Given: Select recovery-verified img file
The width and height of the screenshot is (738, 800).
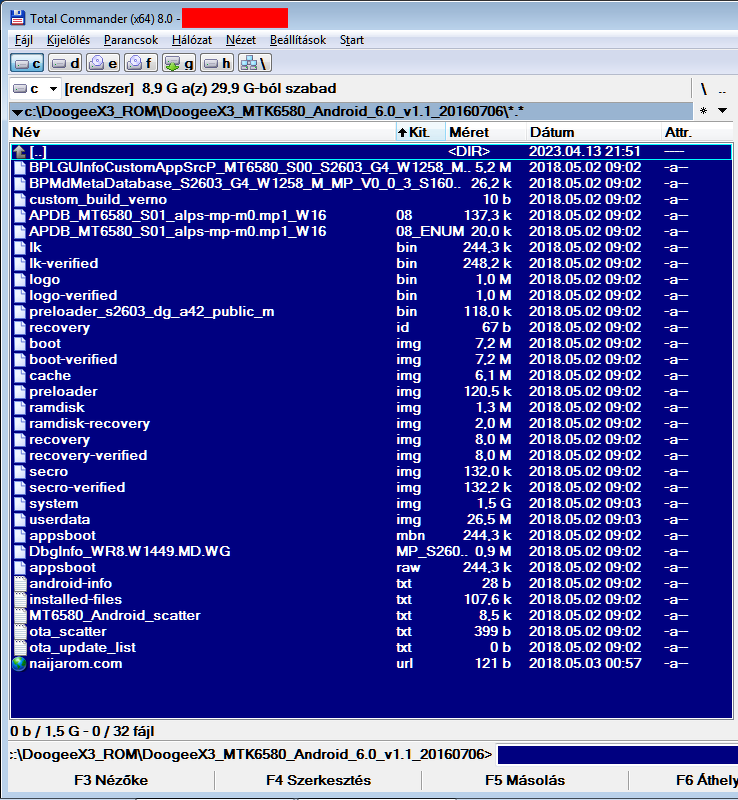Looking at the screenshot, I should (372, 455).
